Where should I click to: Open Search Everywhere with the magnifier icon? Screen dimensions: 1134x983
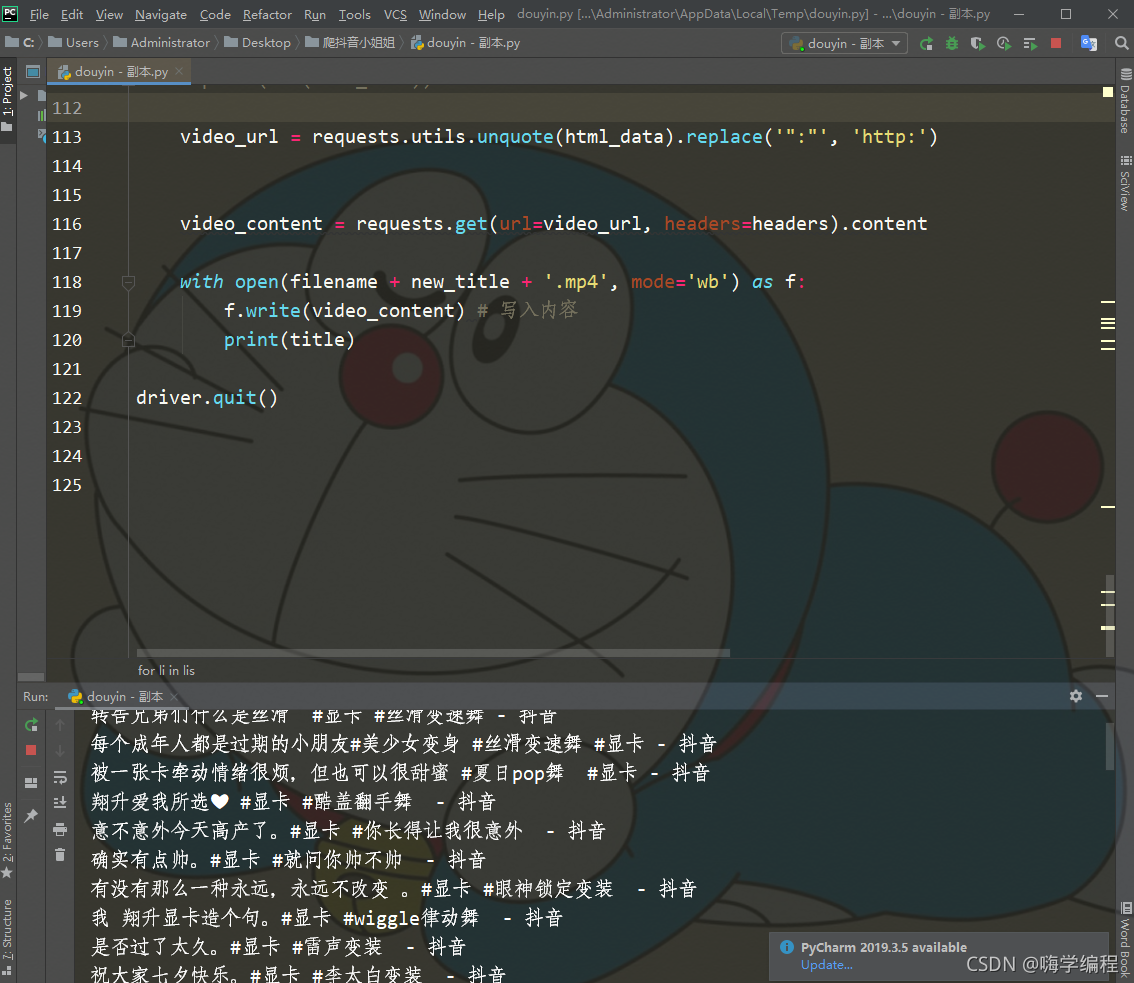(x=1122, y=43)
